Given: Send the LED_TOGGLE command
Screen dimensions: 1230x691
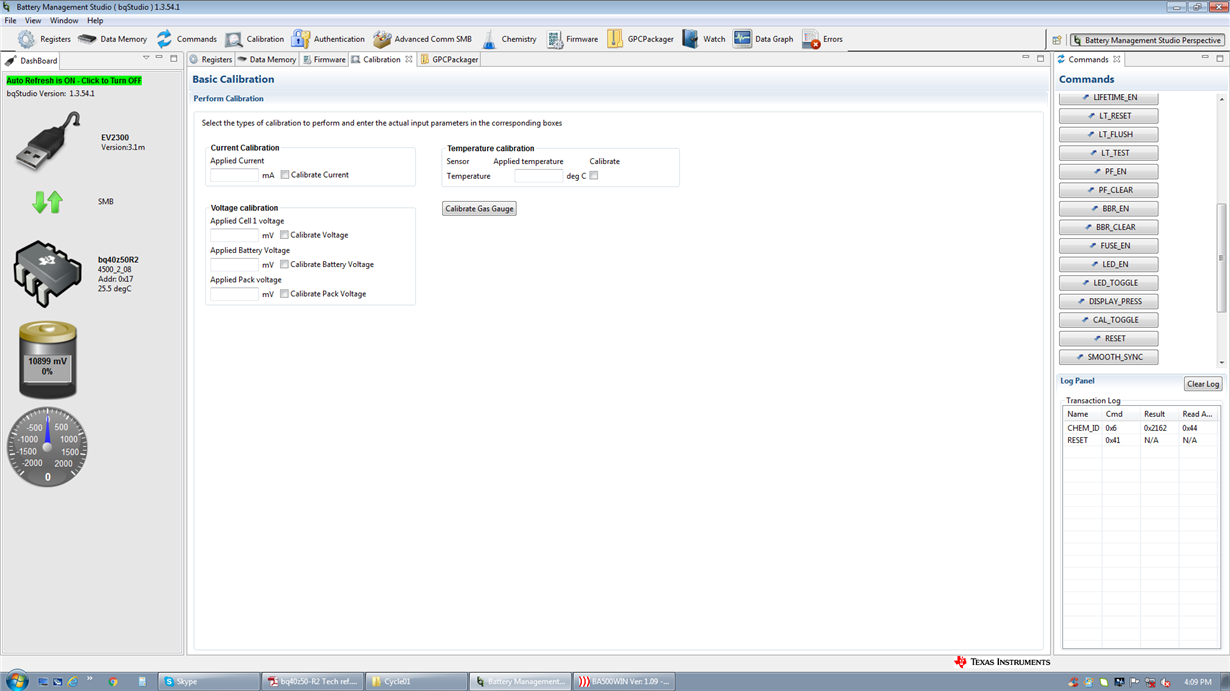Looking at the screenshot, I should pos(1109,283).
